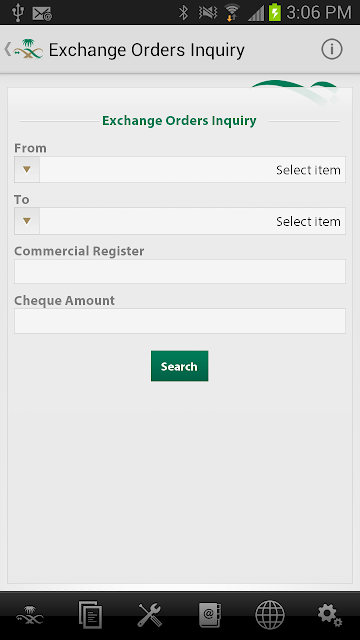Open the documents icon in bottom bar

point(90,614)
